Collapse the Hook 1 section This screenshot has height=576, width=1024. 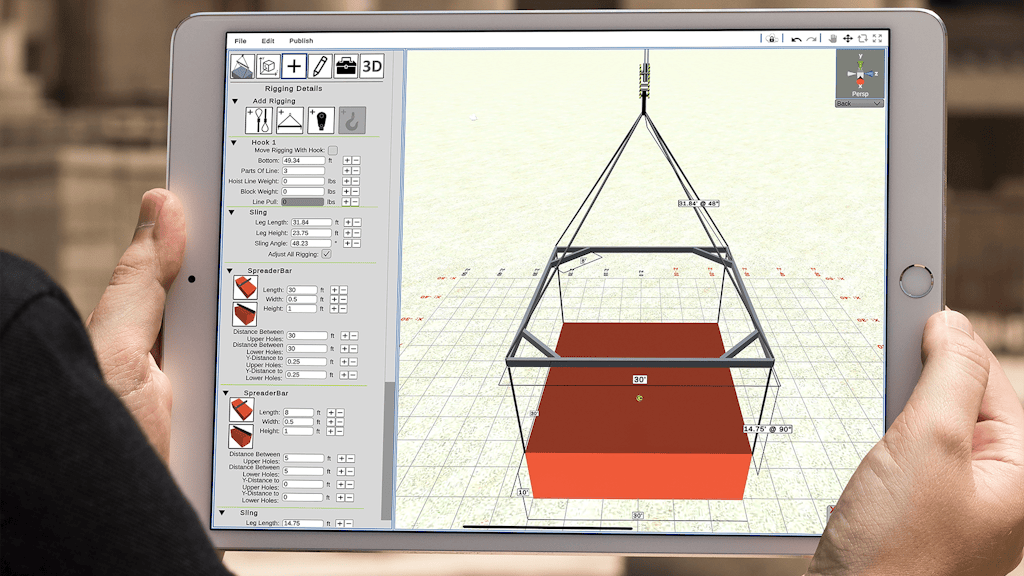click(x=233, y=143)
